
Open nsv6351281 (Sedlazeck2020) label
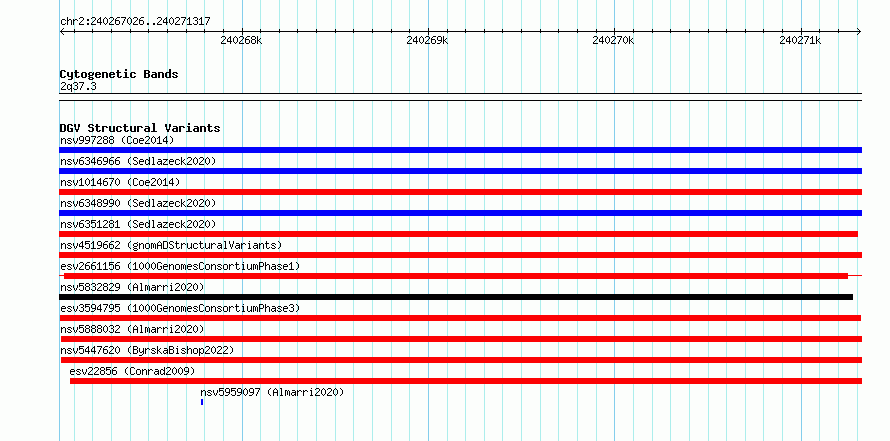[138, 224]
